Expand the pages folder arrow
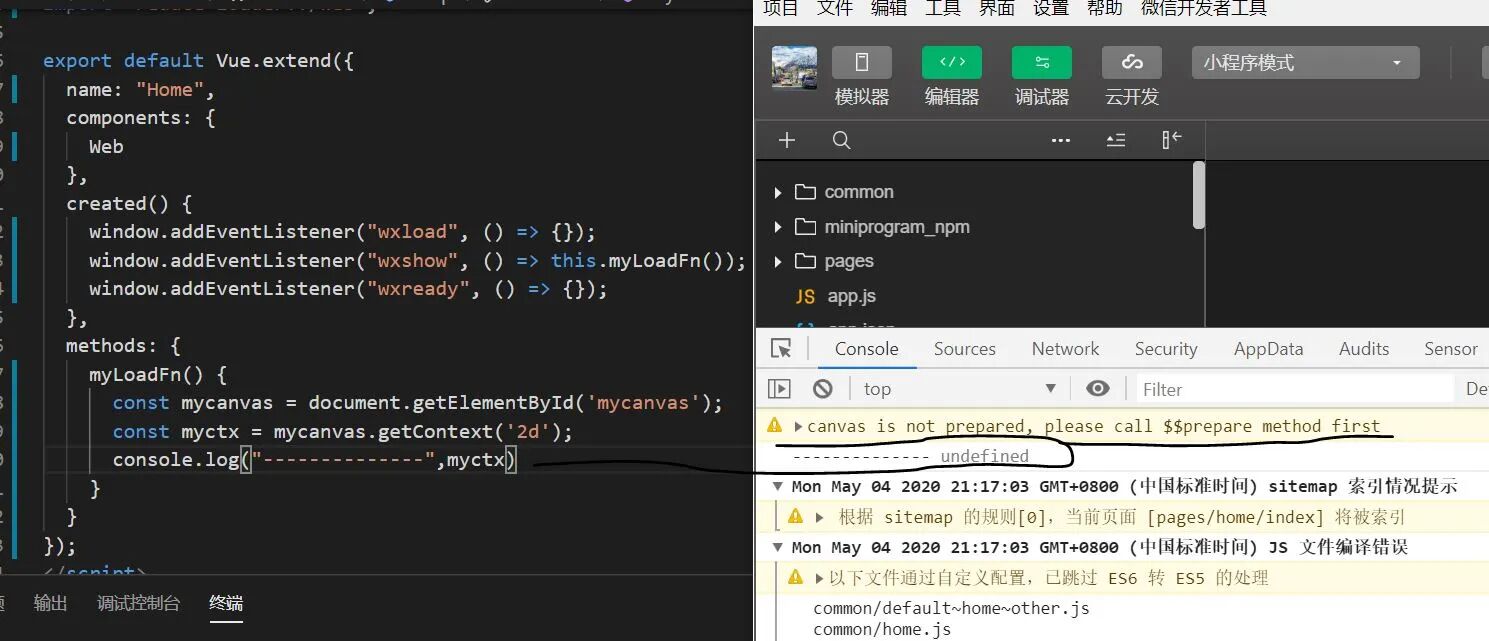The height and width of the screenshot is (641, 1489). click(x=778, y=261)
